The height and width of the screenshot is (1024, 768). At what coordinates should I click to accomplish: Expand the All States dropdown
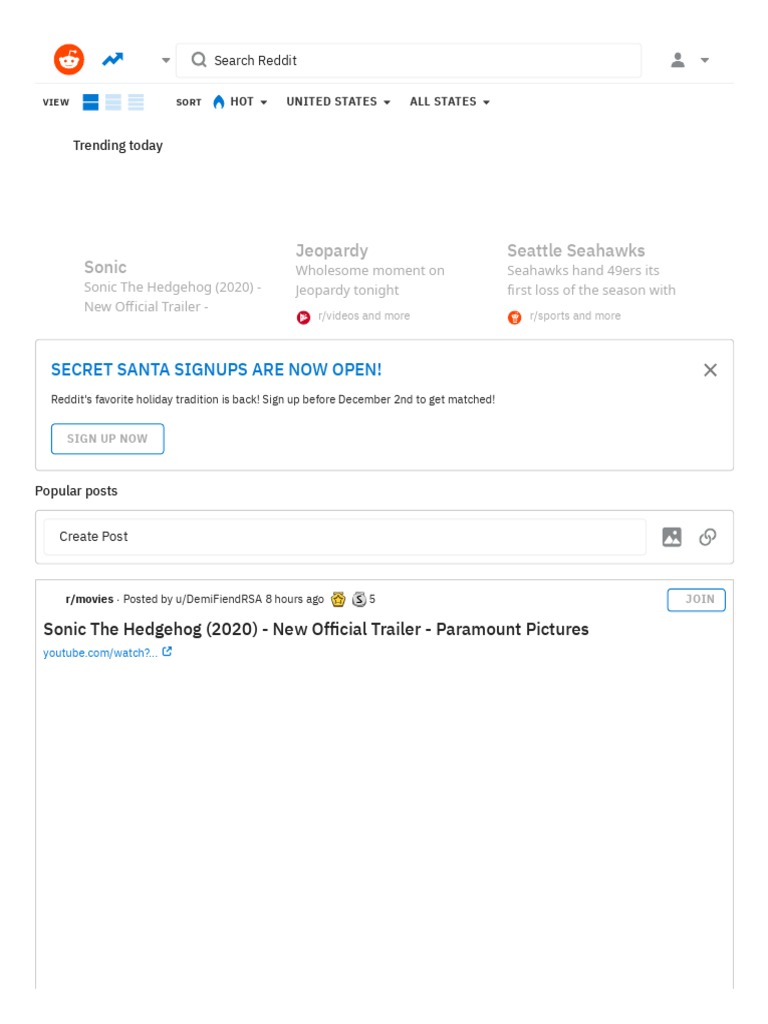[449, 102]
